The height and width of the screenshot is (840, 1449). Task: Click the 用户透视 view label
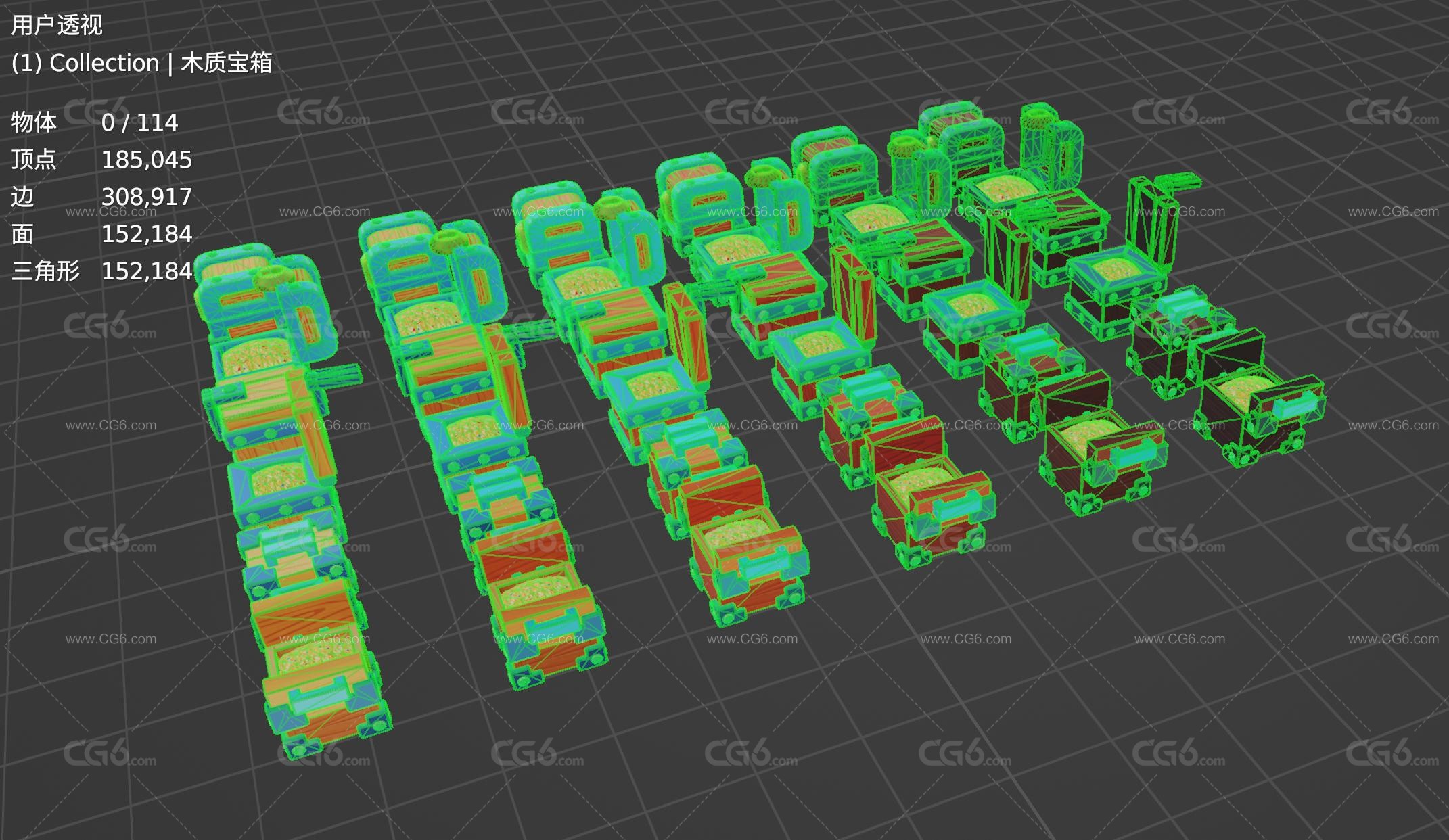point(57,26)
